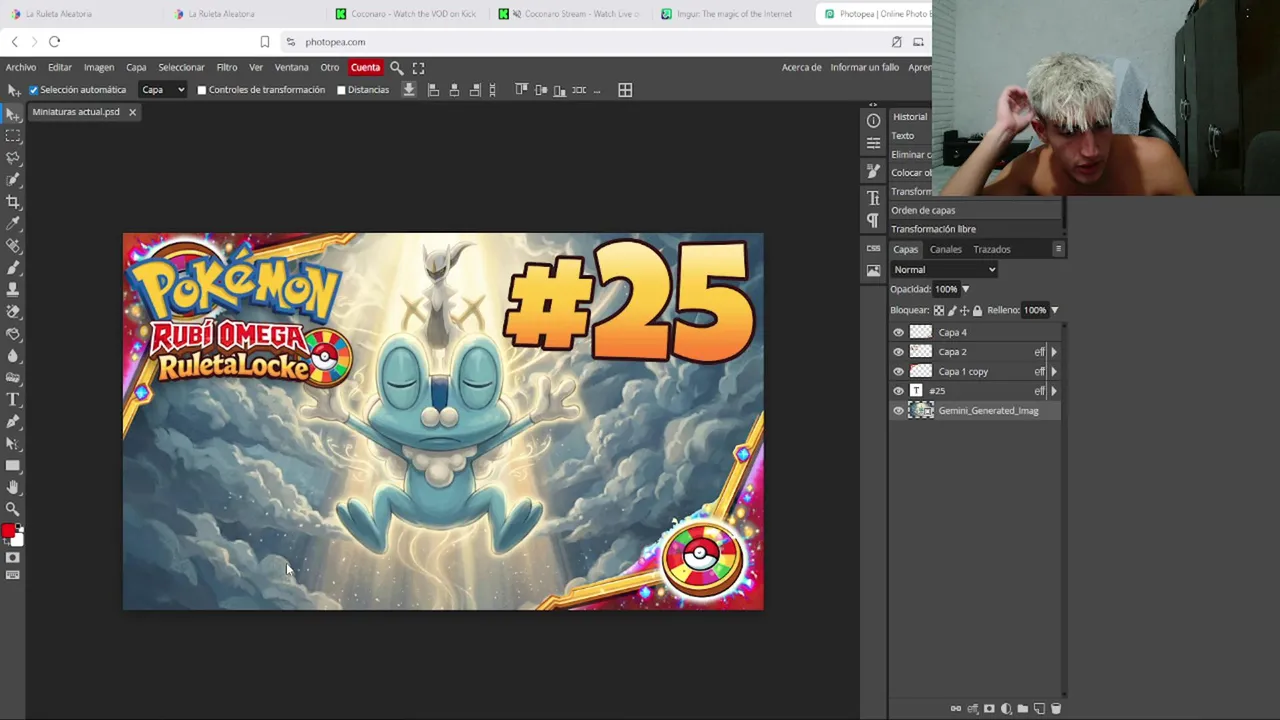
Task: Open the Relleno slider arrow
Action: [x=1054, y=310]
